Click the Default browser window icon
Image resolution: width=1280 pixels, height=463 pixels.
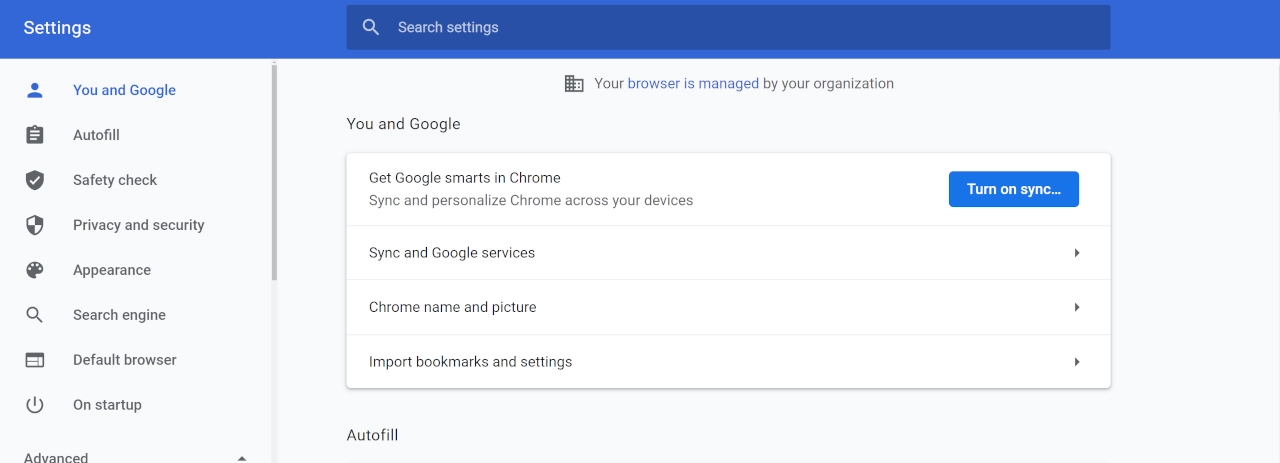[x=35, y=360]
